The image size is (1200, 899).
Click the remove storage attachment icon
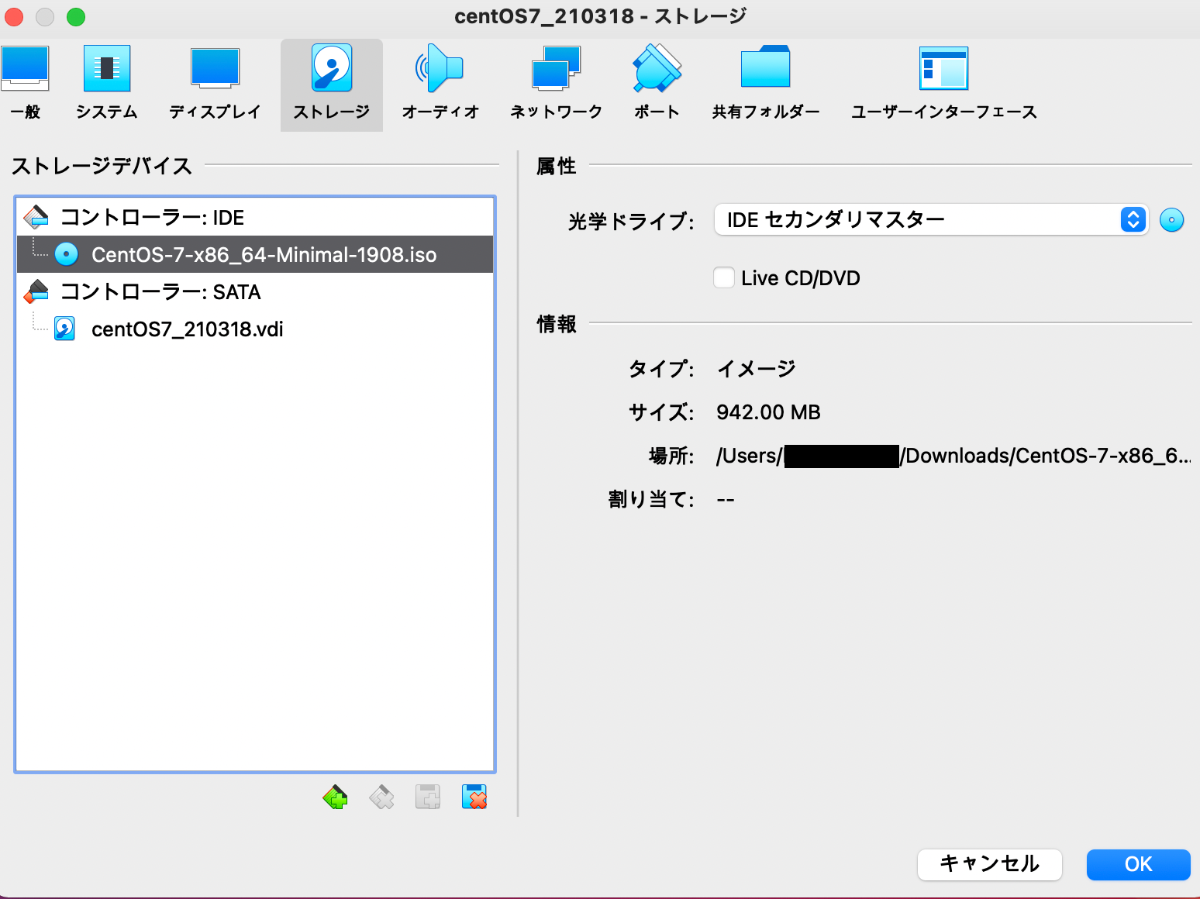474,797
